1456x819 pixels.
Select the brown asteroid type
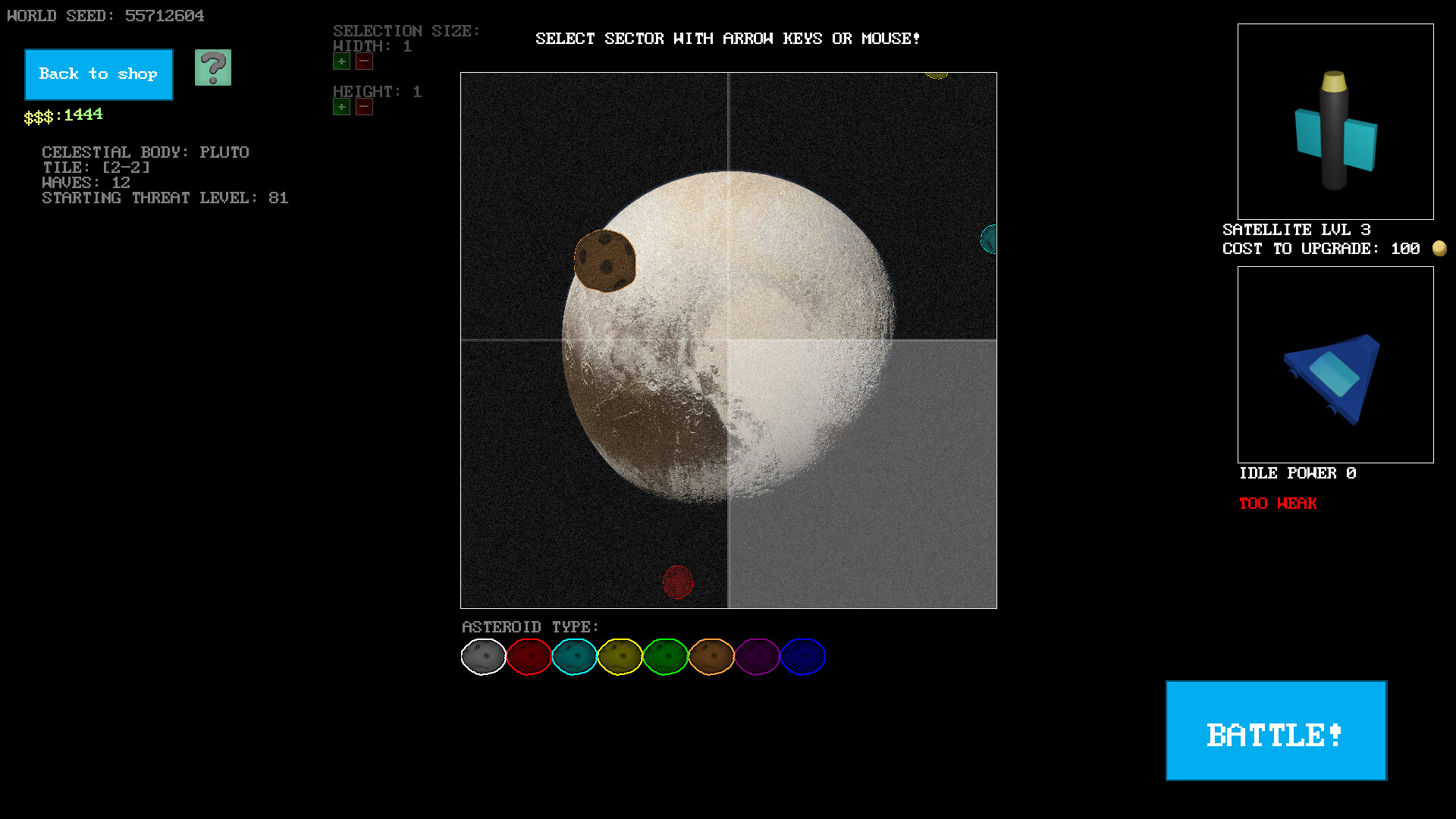(711, 657)
